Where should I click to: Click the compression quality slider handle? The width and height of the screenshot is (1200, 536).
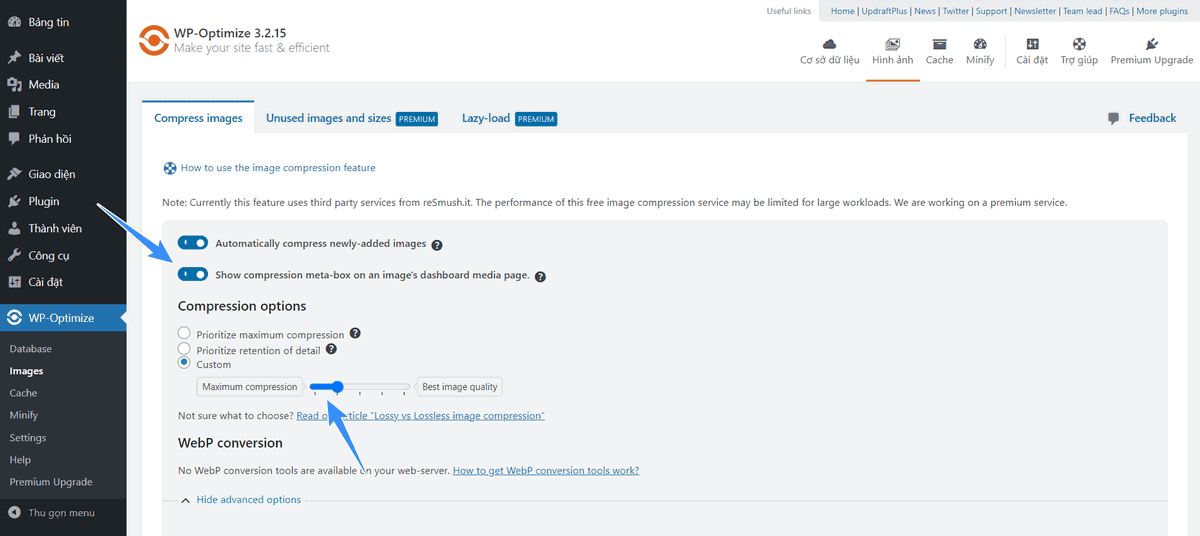[x=337, y=387]
